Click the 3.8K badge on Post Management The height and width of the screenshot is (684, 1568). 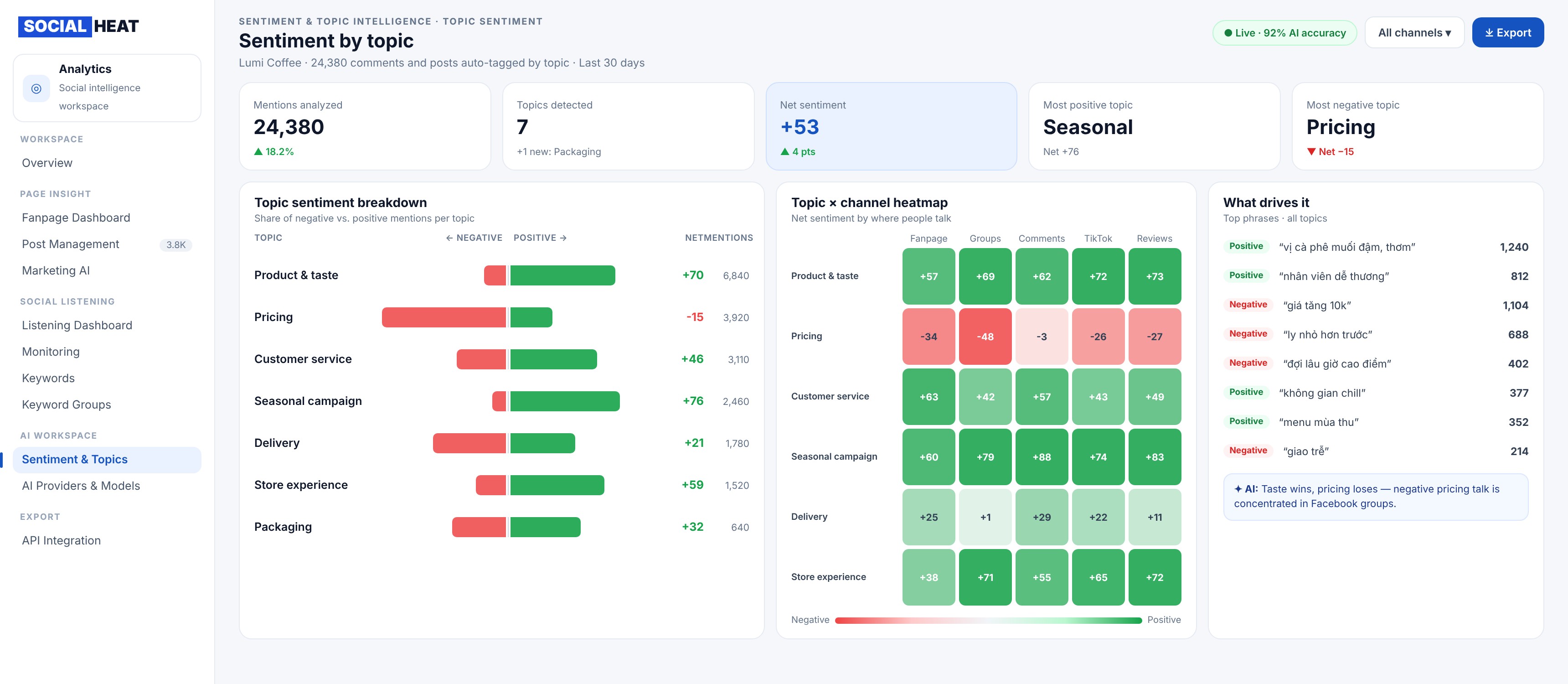(x=176, y=245)
